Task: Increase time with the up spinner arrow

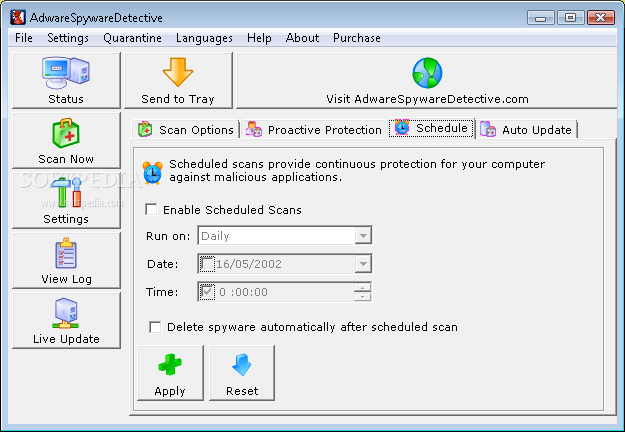Action: click(363, 287)
